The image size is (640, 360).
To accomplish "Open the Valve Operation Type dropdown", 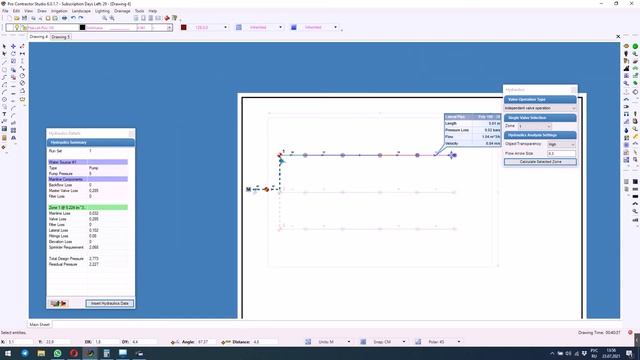I will [540, 108].
